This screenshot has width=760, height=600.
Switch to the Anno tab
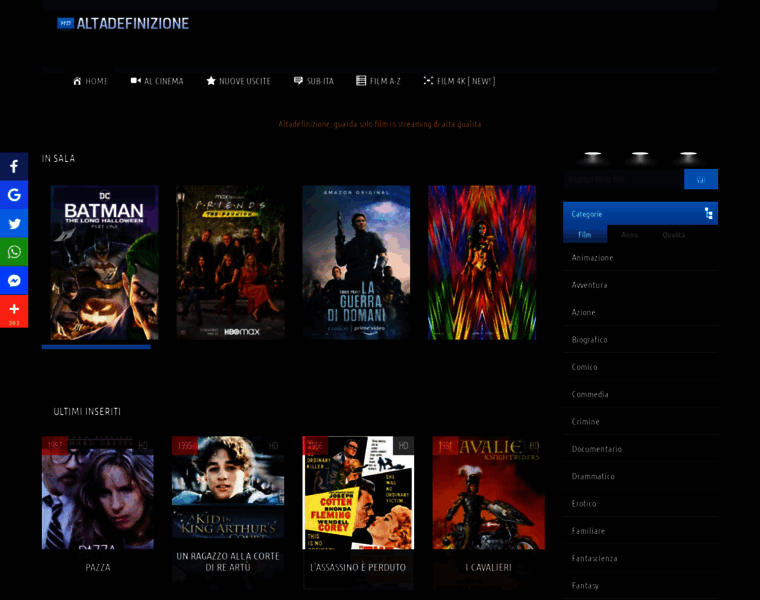tap(629, 235)
